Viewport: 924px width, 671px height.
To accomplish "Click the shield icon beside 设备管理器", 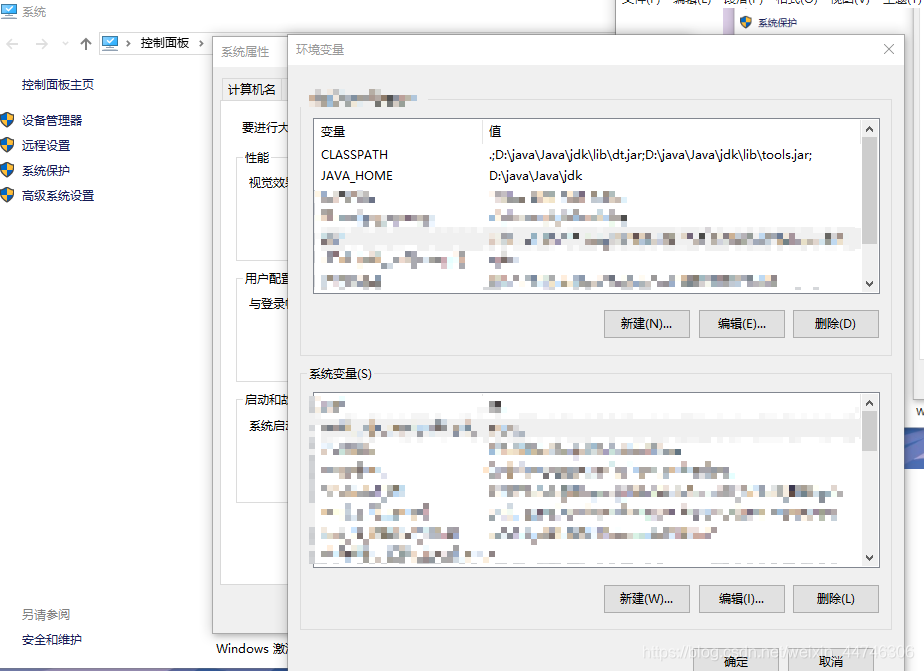I will (x=7, y=119).
